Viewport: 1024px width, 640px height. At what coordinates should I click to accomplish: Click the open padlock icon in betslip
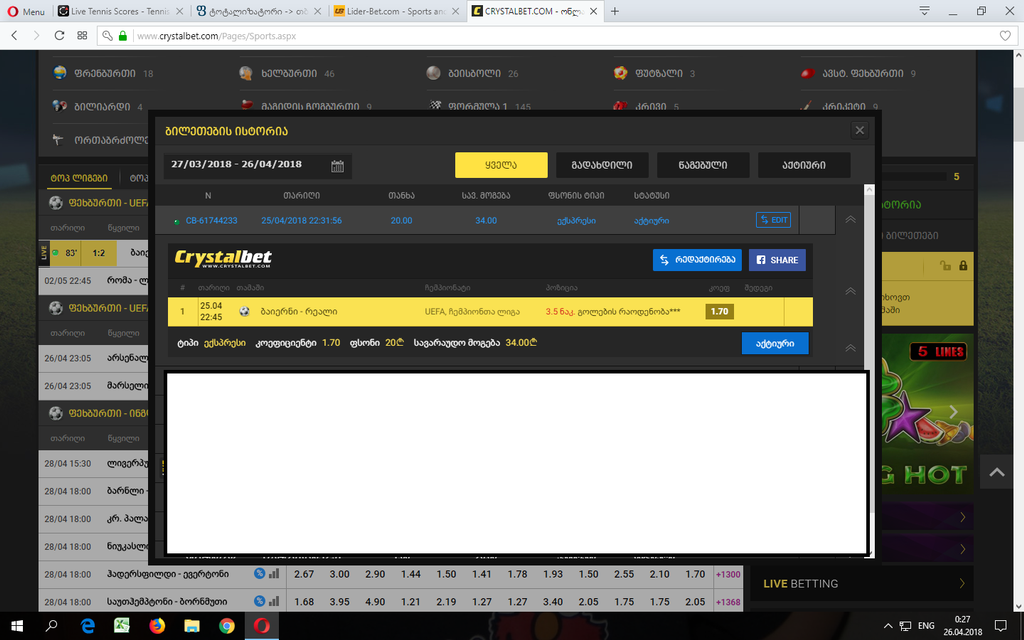[x=945, y=265]
